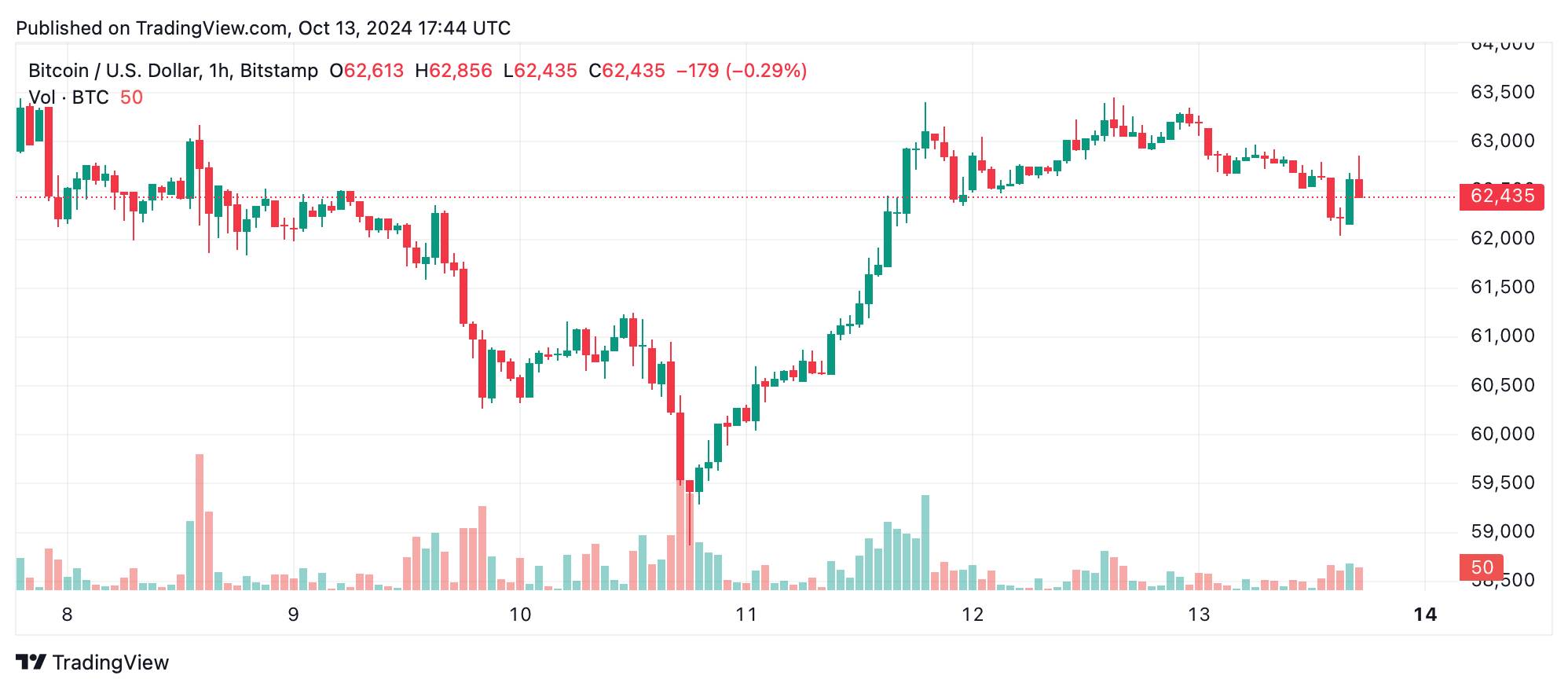Select the date label 10 on time axis
The image size is (1568, 690).
click(520, 615)
